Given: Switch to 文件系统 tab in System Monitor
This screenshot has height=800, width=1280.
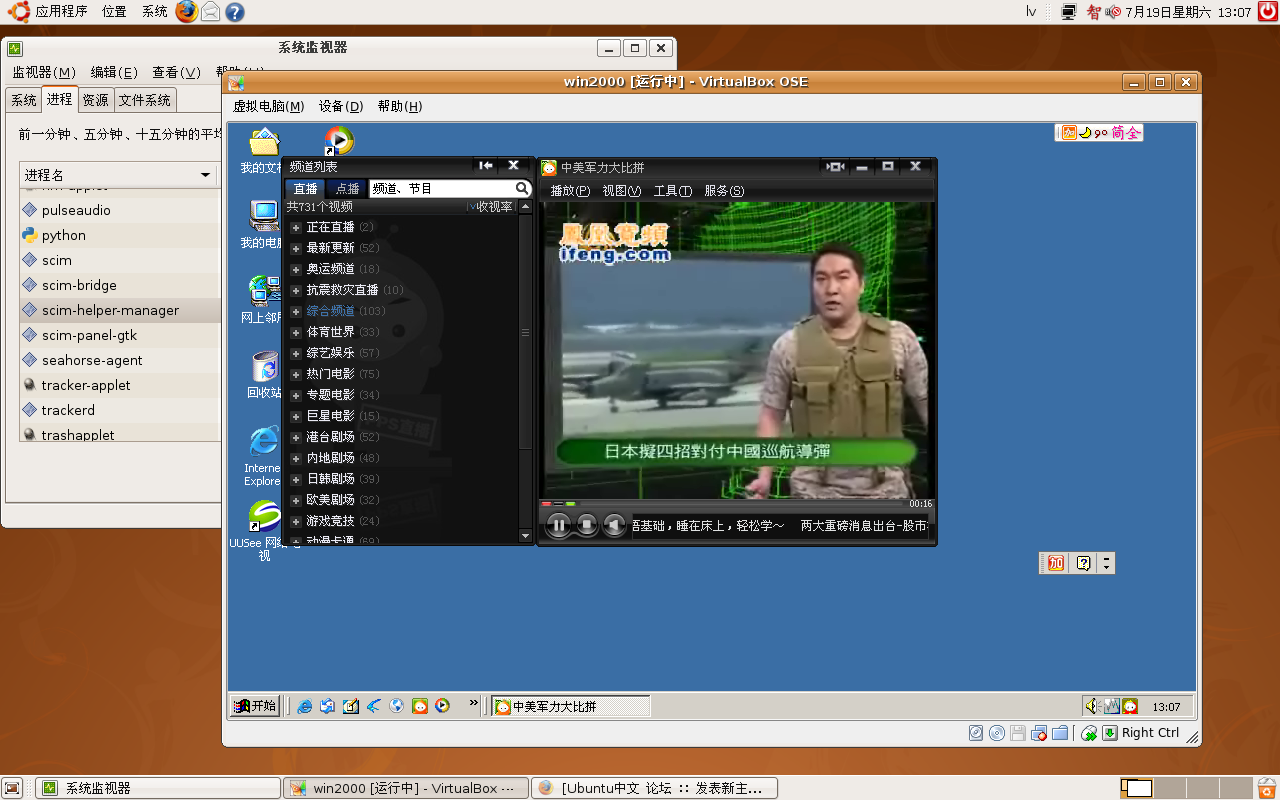Looking at the screenshot, I should point(145,100).
